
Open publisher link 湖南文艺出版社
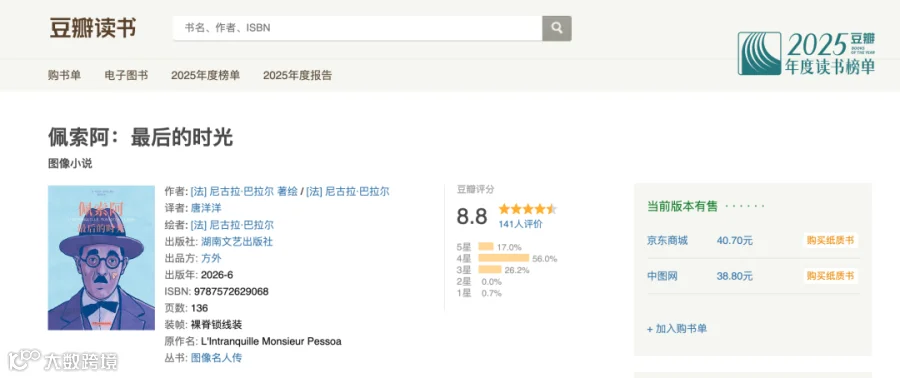click(x=237, y=241)
